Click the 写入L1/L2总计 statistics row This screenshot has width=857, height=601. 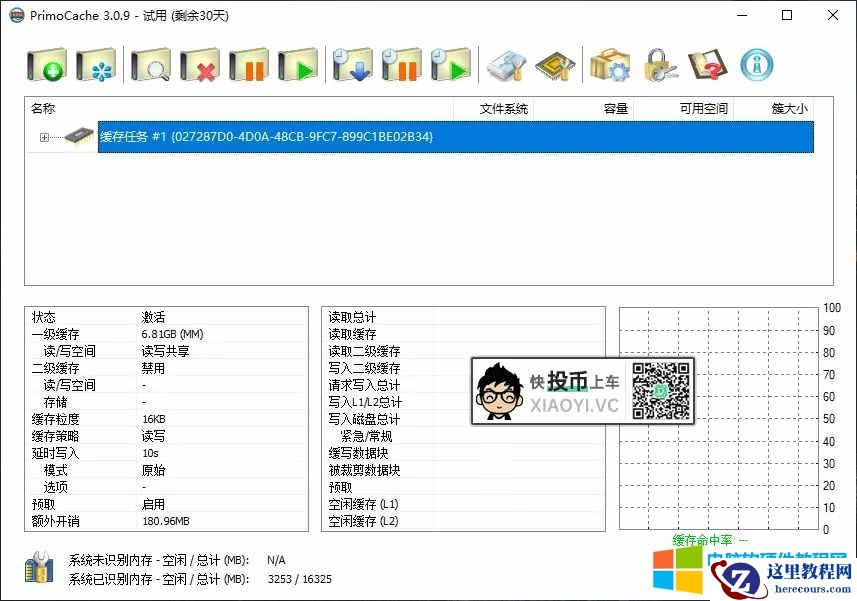(x=463, y=402)
